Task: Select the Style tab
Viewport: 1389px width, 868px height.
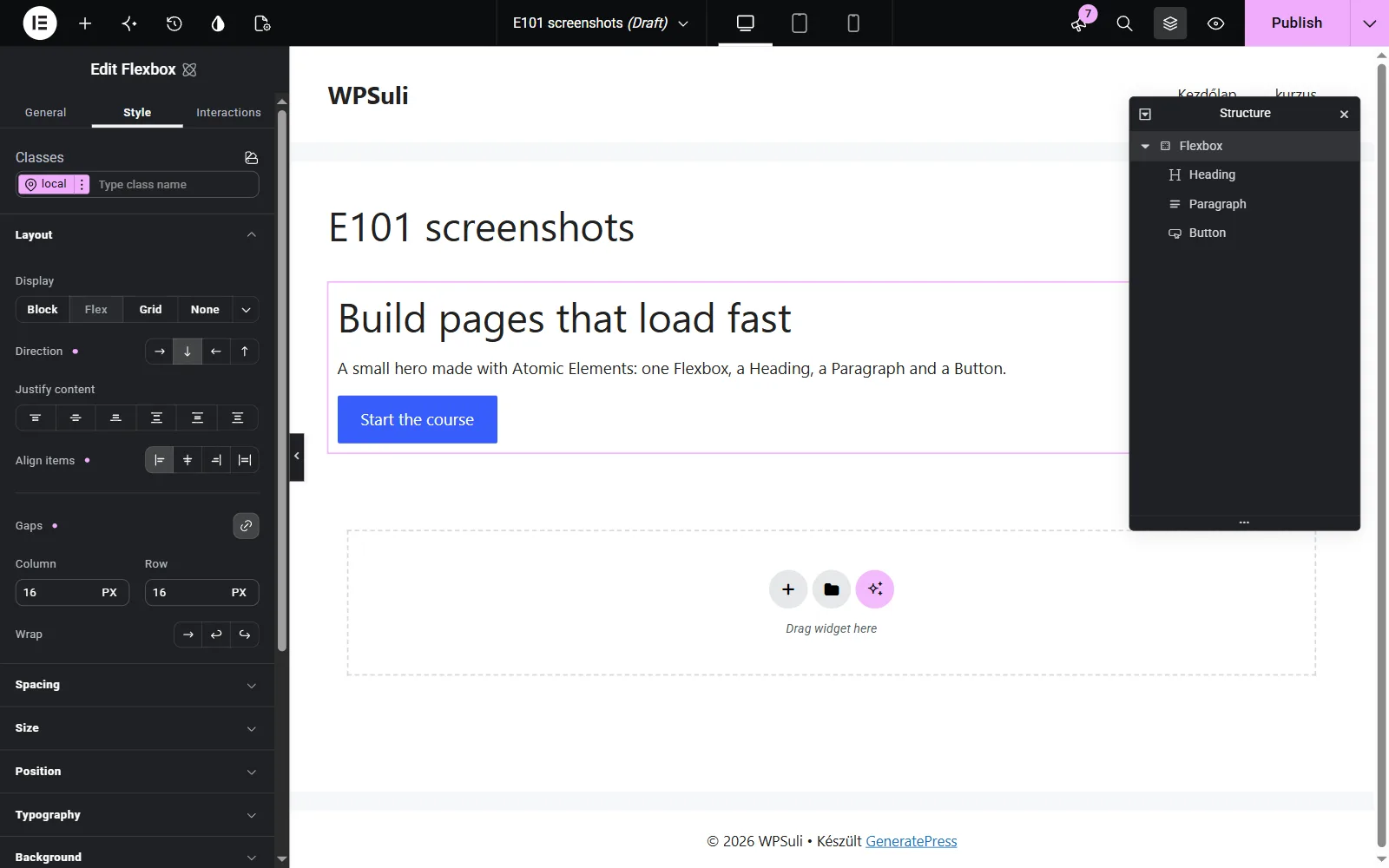Action: pos(137,113)
